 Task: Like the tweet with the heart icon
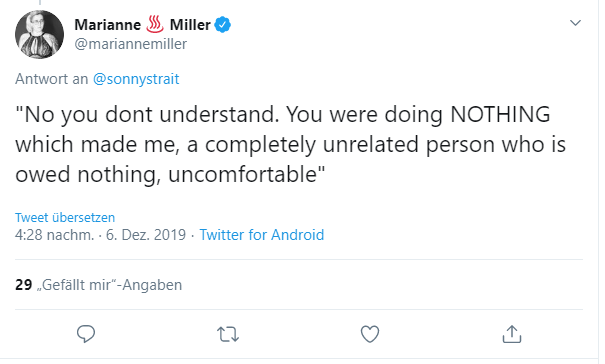pos(370,334)
